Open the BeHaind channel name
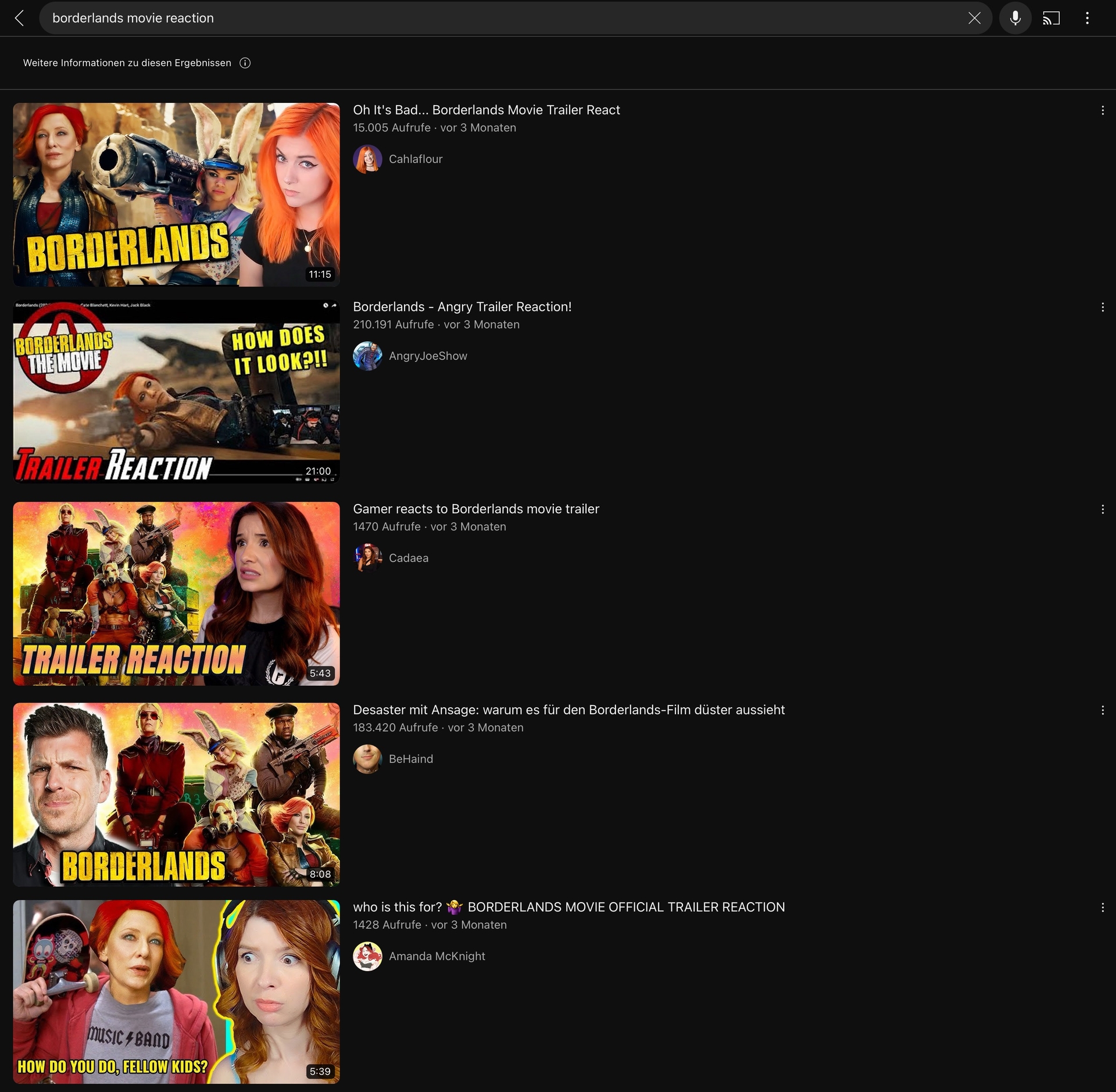Screen dimensions: 1116x1092 coord(411,760)
